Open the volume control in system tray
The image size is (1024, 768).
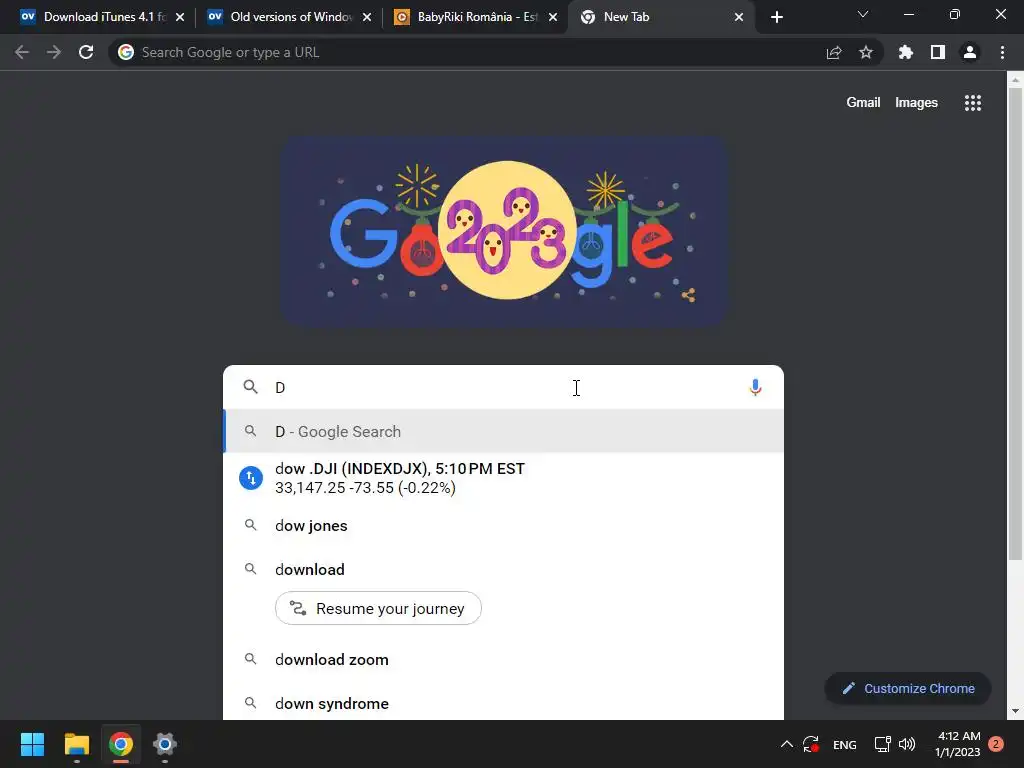click(x=907, y=744)
